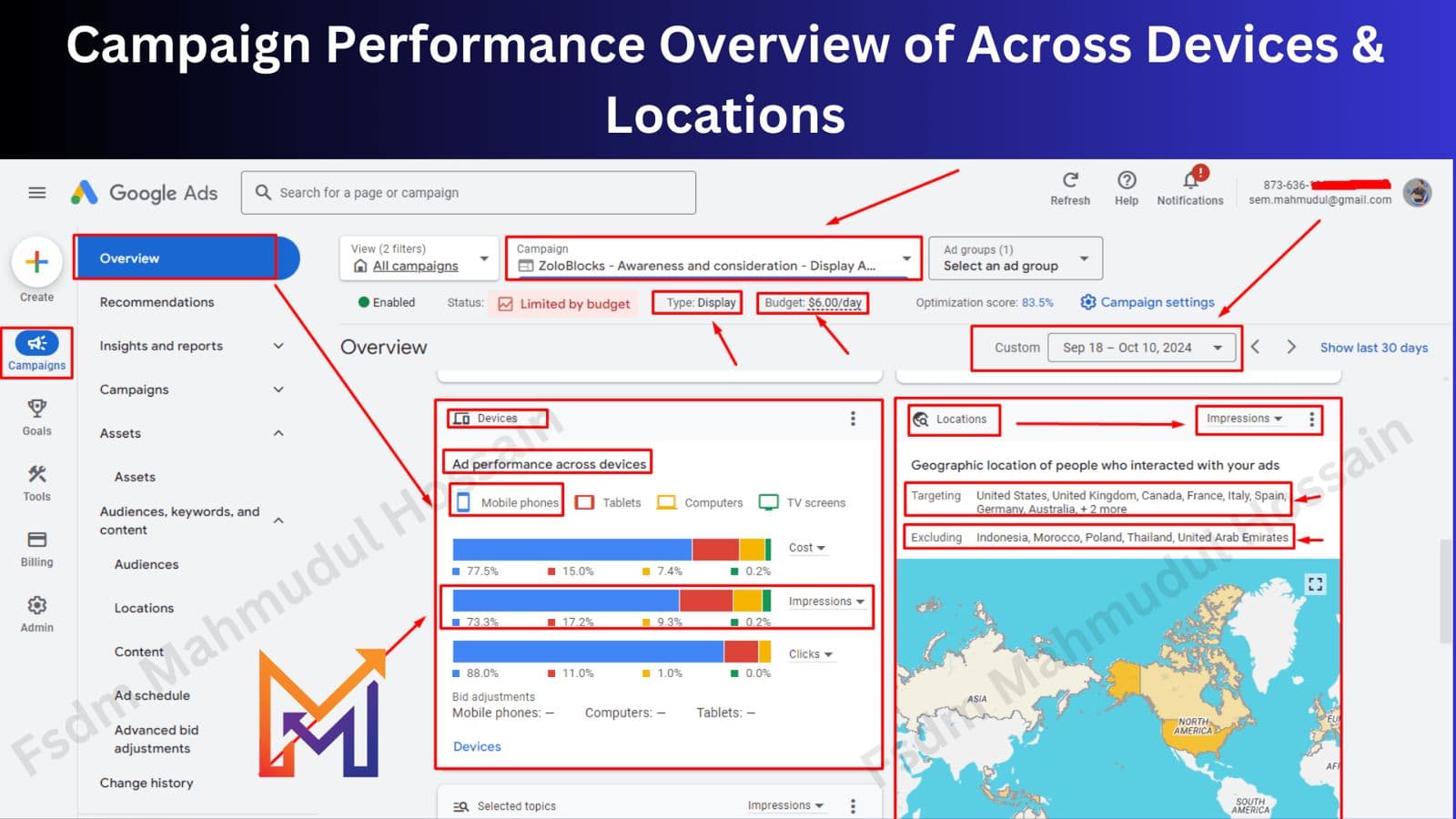Click the account profile avatar

[x=1417, y=193]
